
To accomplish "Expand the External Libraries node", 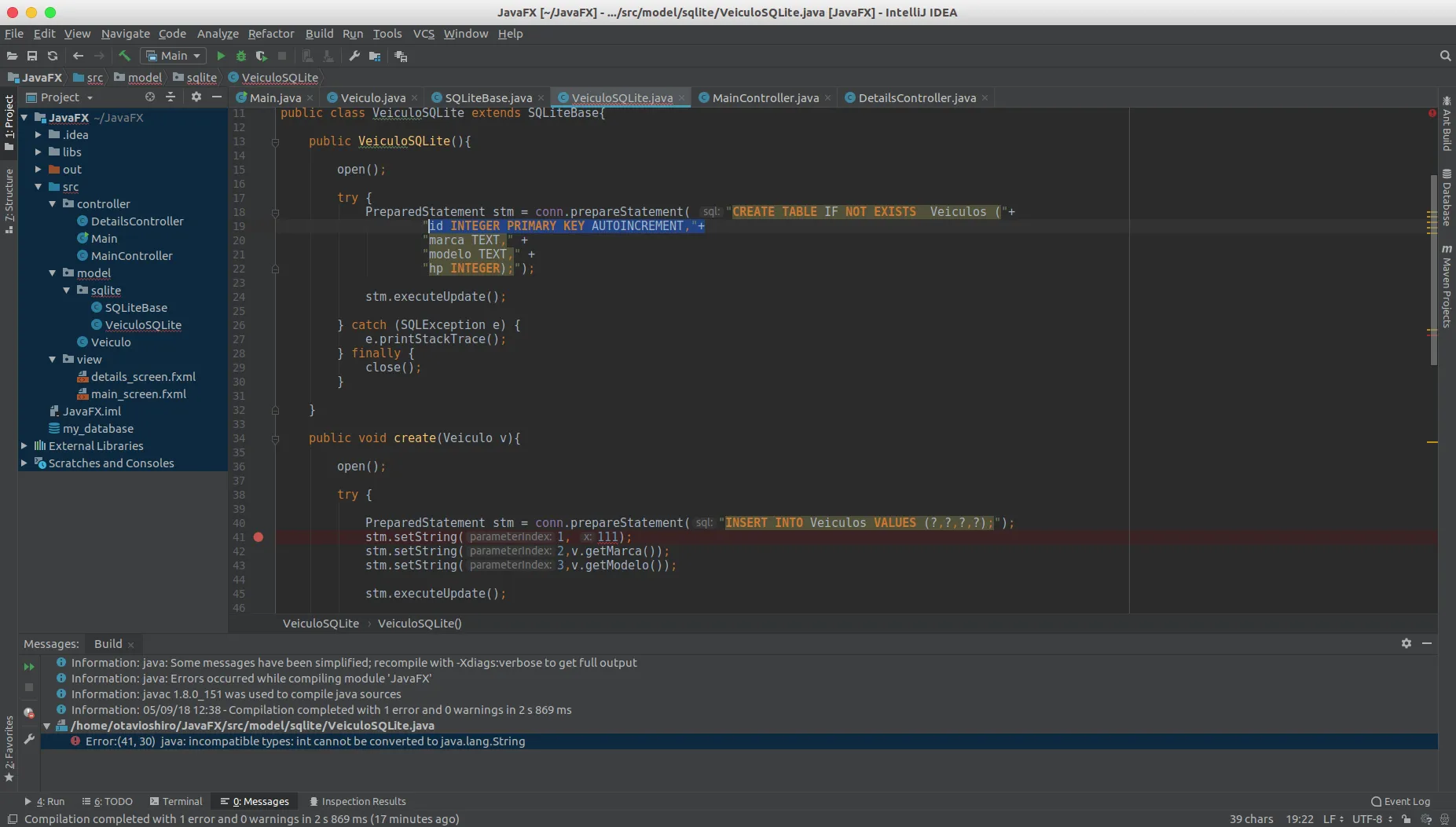I will tap(24, 446).
